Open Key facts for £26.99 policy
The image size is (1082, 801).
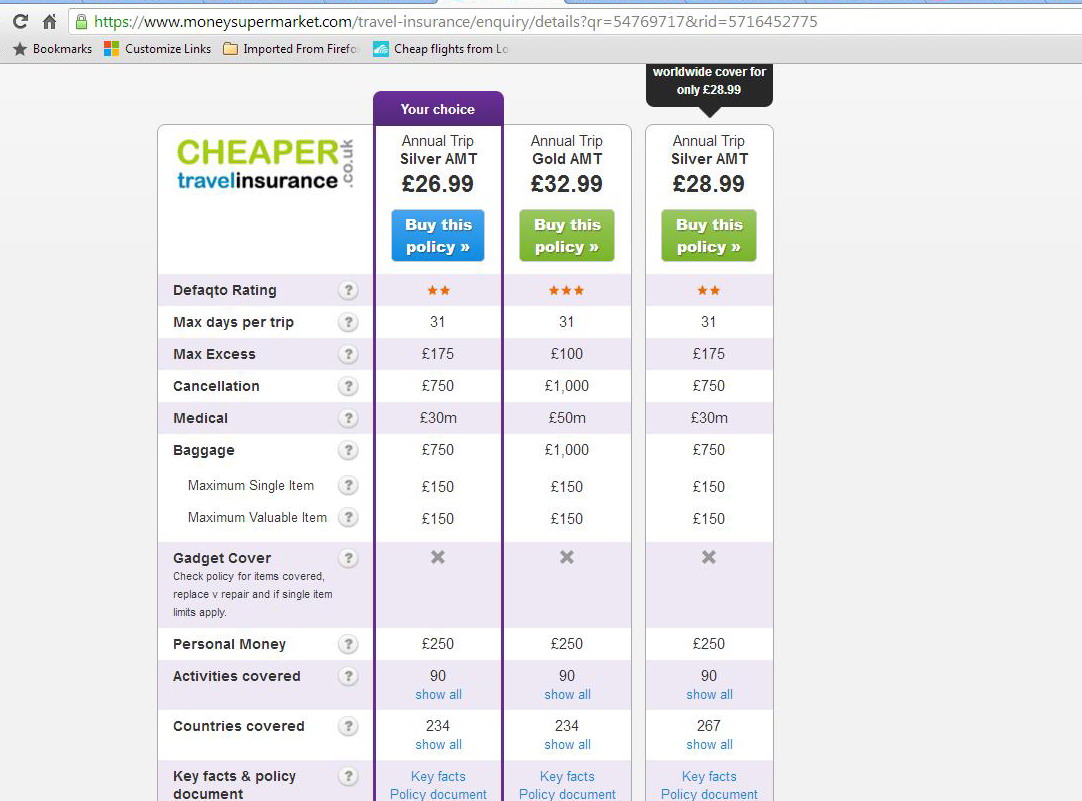point(438,777)
